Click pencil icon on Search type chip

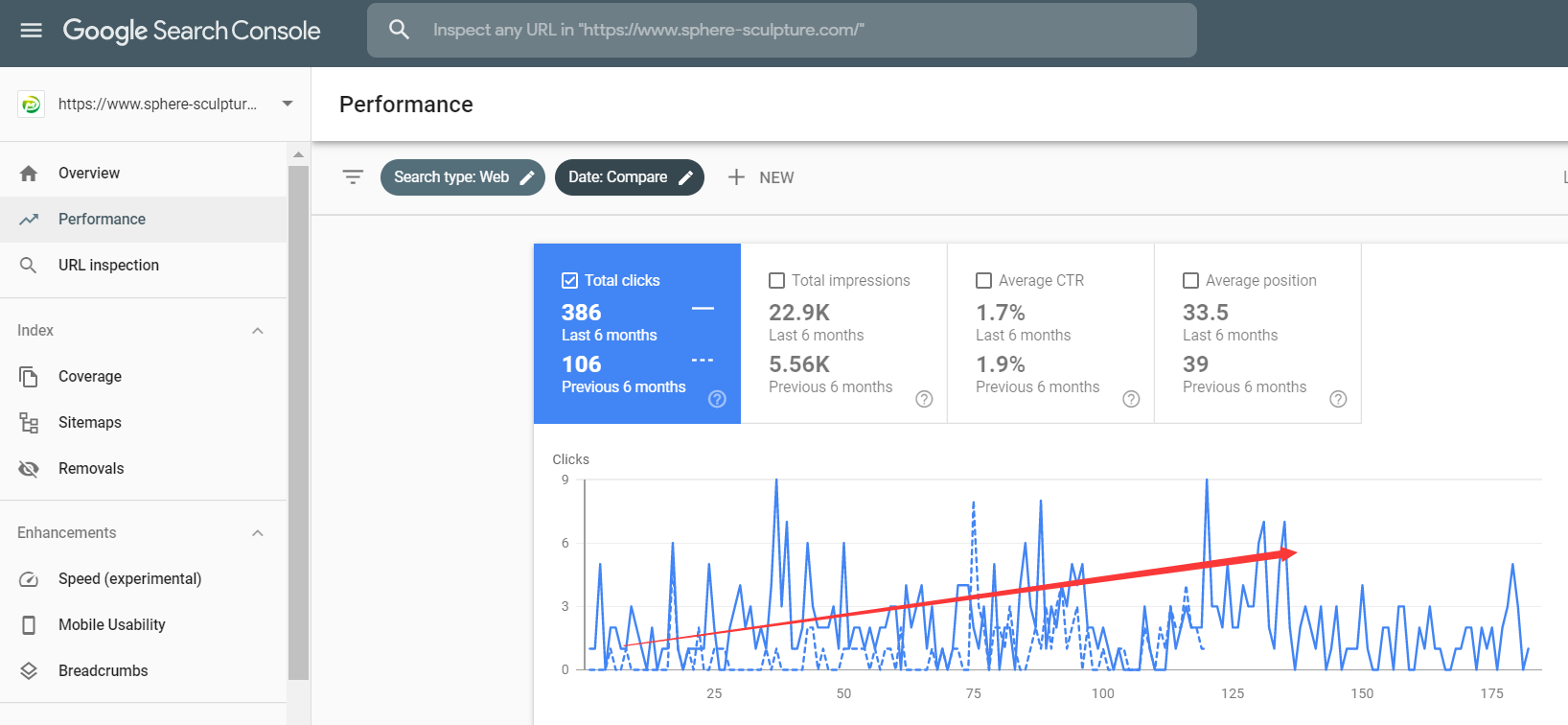tap(527, 177)
